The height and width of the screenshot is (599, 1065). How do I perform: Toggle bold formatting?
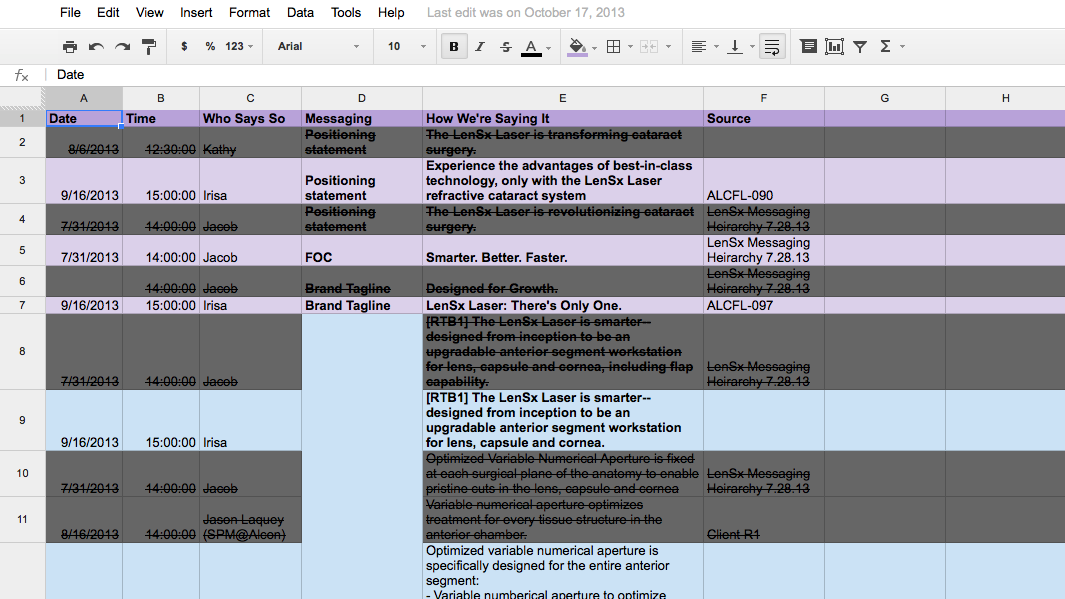pyautogui.click(x=454, y=47)
